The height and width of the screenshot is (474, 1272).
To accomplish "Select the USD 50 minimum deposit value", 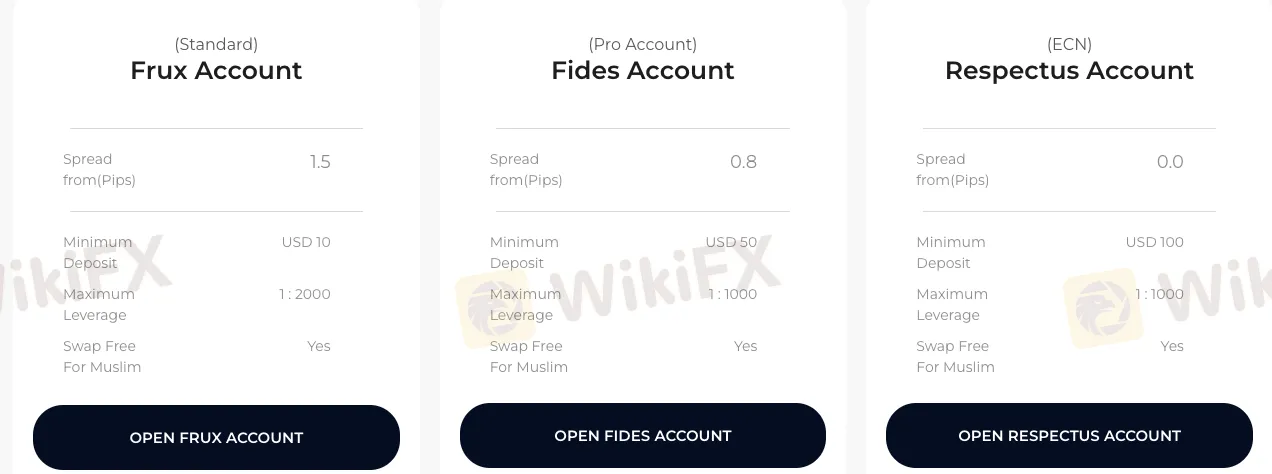I will [731, 242].
